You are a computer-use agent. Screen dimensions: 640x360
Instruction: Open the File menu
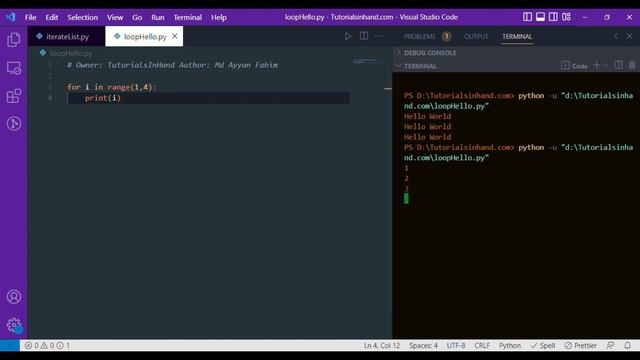pyautogui.click(x=30, y=17)
